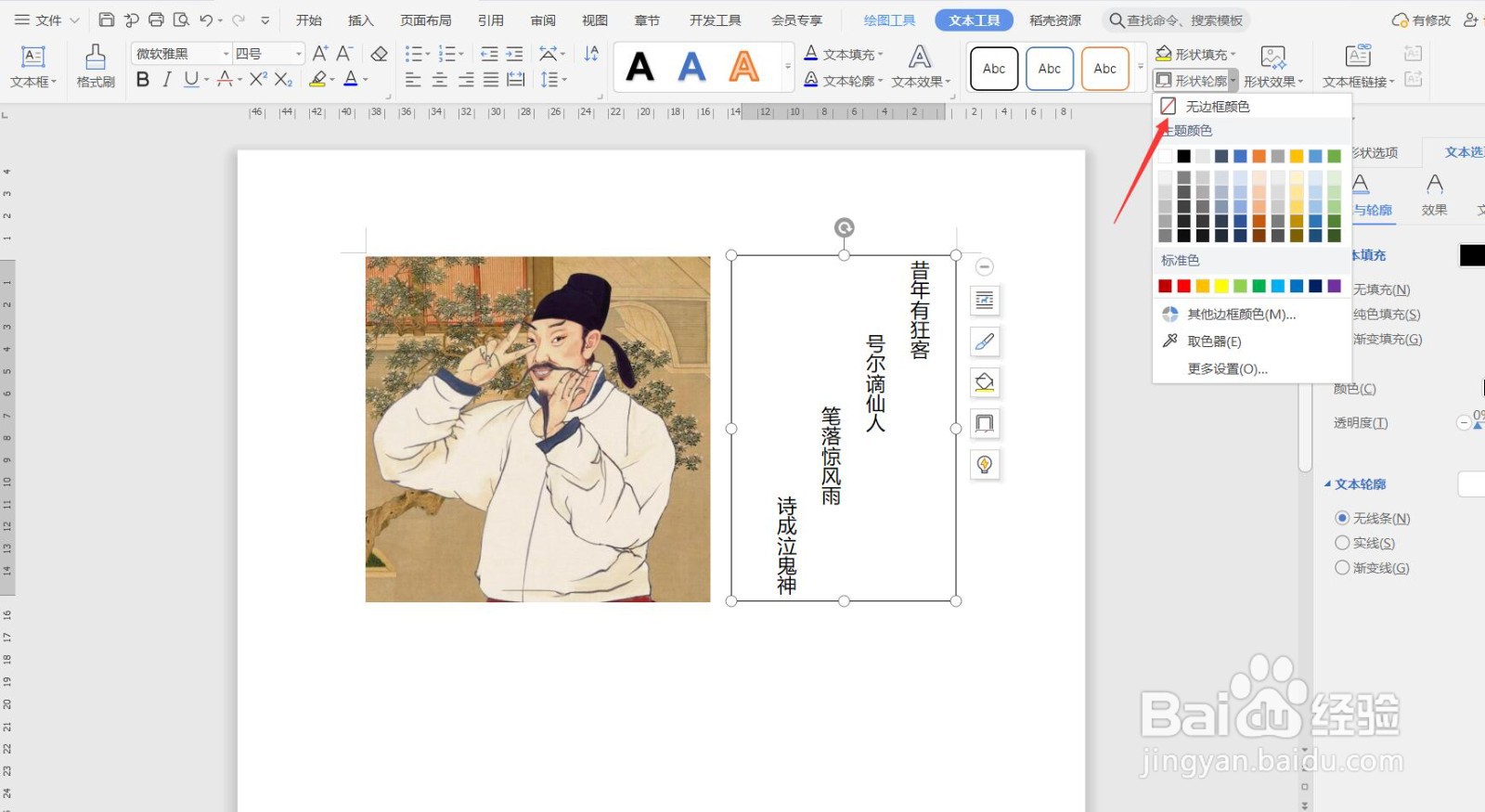Undo the last action
1485x812 pixels.
pyautogui.click(x=206, y=19)
